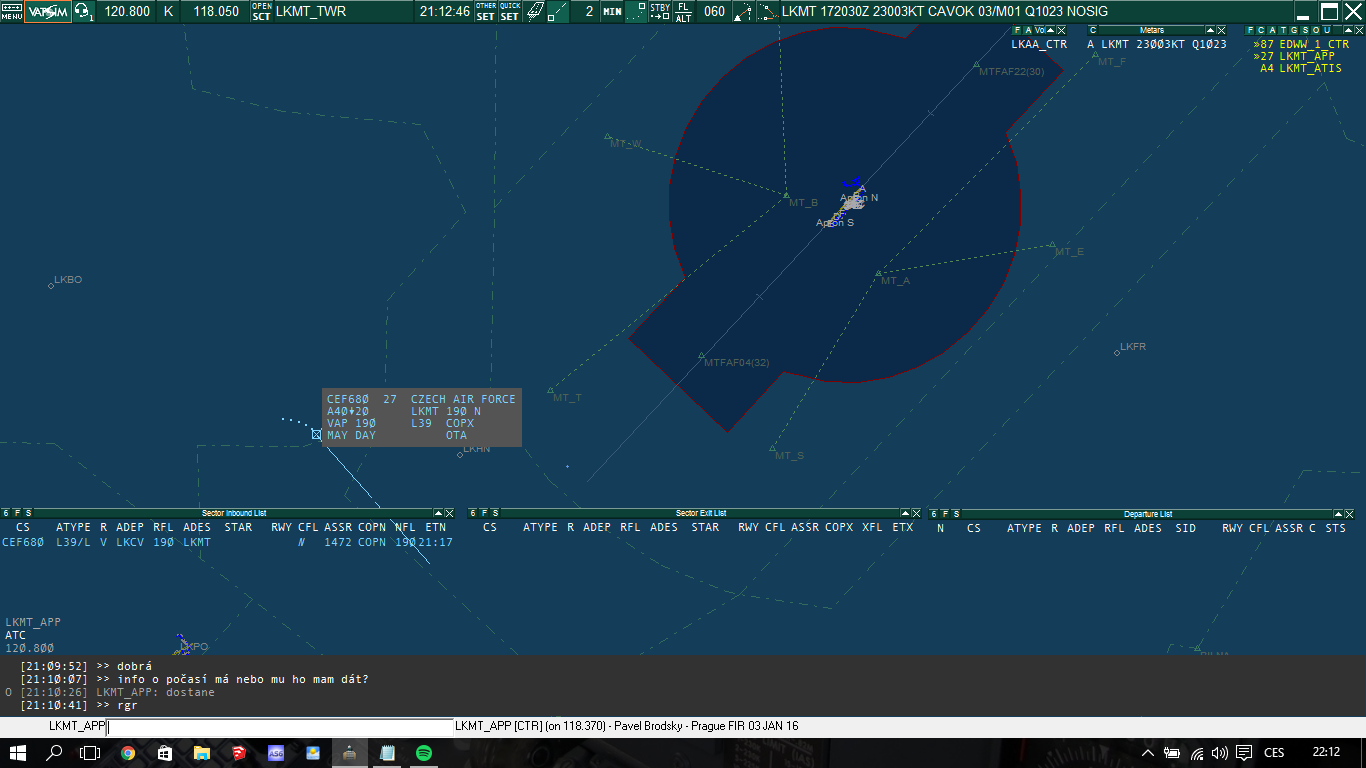Open the EuroScope MENU icon
The image size is (1366, 768).
pos(11,12)
